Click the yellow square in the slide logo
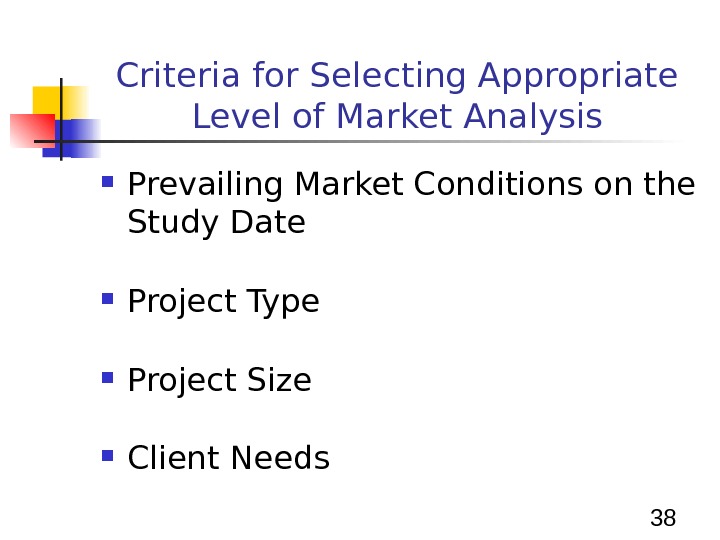The image size is (720, 540). (x=50, y=102)
